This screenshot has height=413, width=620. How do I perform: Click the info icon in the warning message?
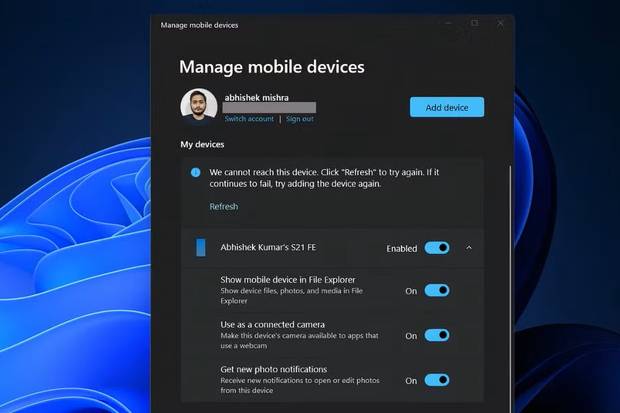(x=195, y=172)
